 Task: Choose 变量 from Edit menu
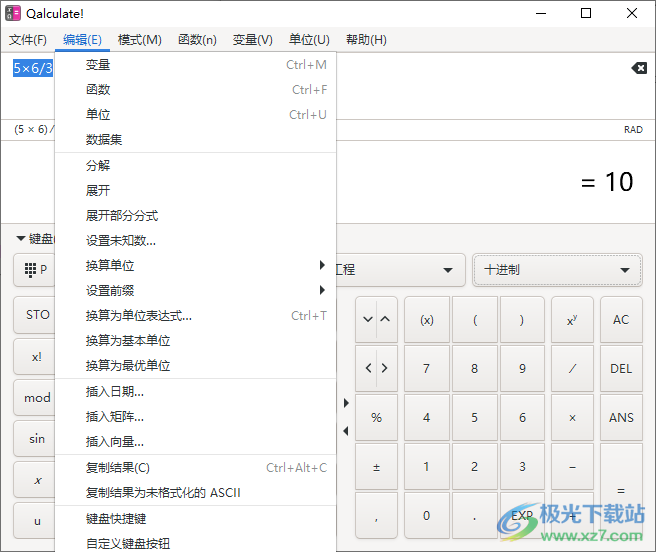[x=196, y=65]
